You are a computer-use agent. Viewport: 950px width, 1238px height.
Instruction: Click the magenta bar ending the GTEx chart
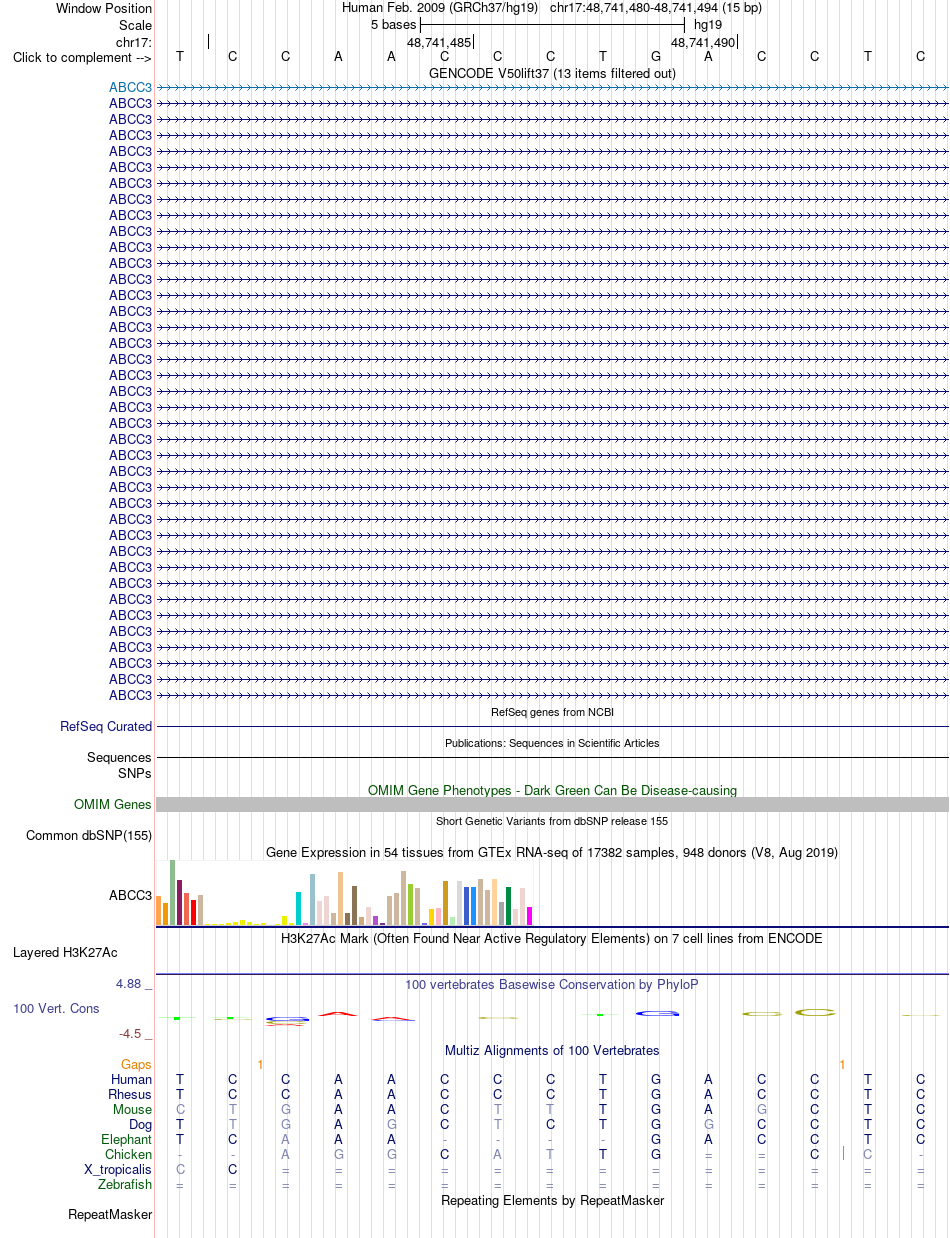(530, 916)
